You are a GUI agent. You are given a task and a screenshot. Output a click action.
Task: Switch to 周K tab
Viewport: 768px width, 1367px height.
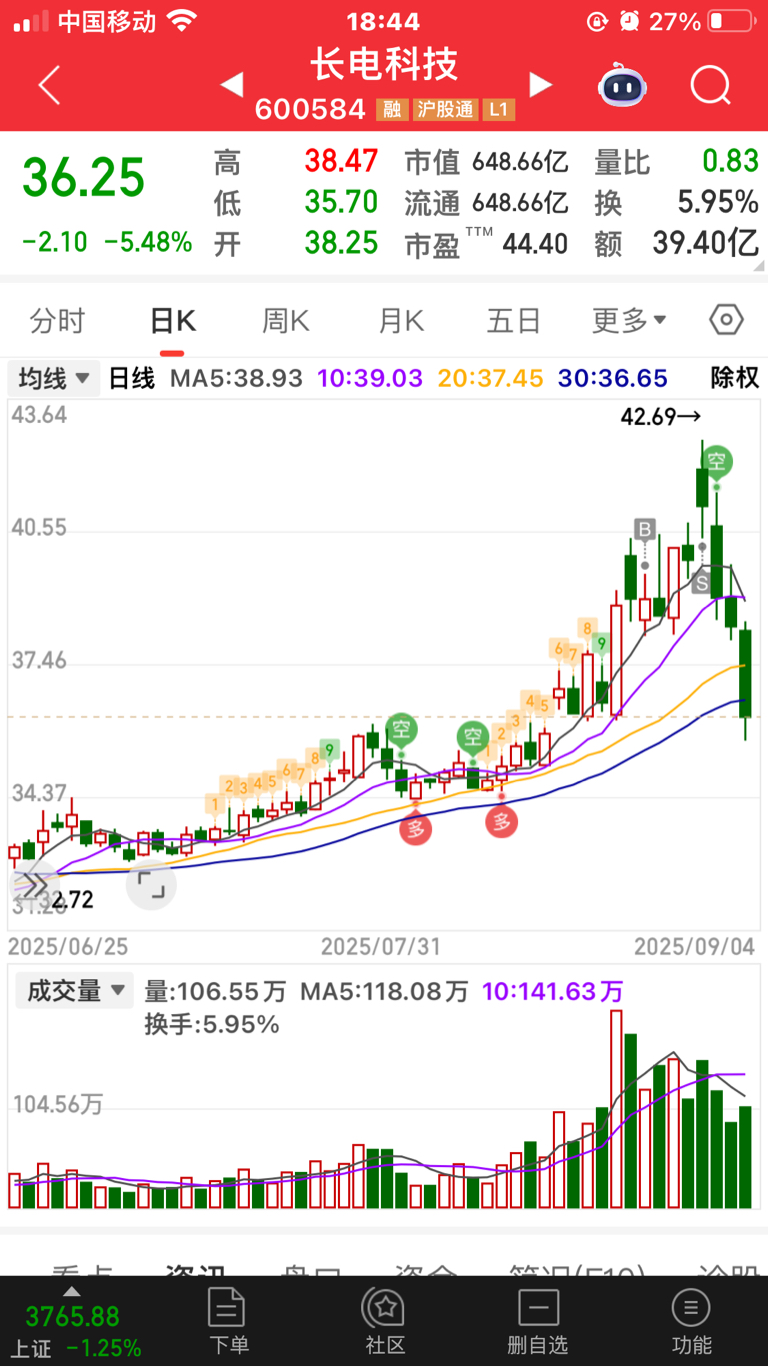(286, 321)
